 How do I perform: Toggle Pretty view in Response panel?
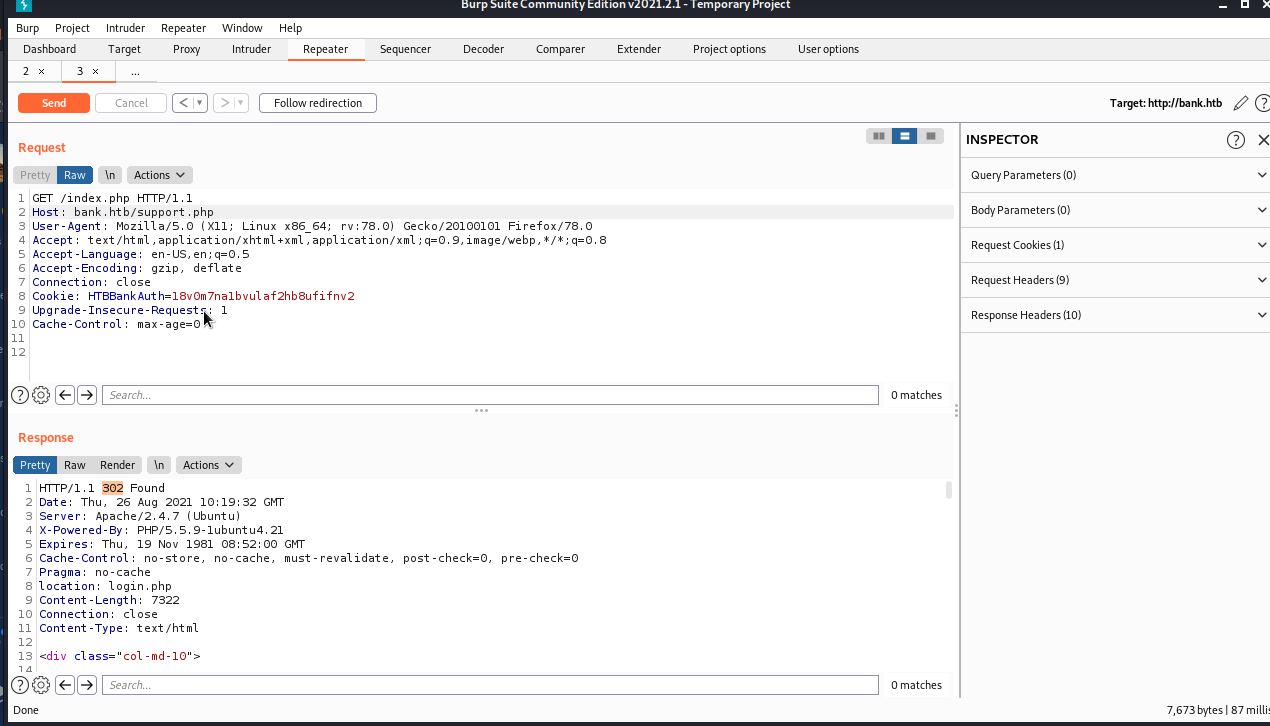[35, 465]
